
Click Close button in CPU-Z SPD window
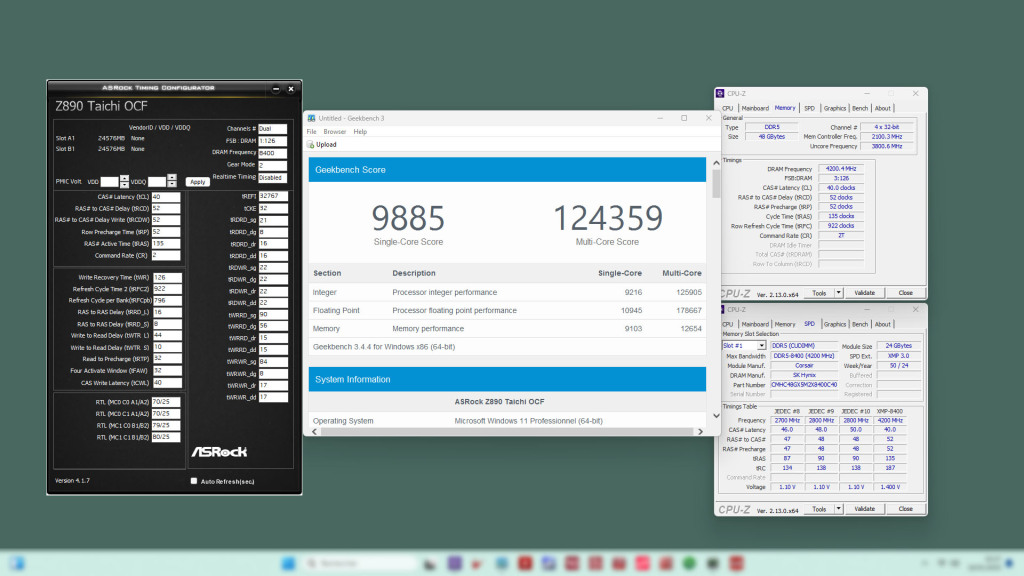click(x=905, y=509)
